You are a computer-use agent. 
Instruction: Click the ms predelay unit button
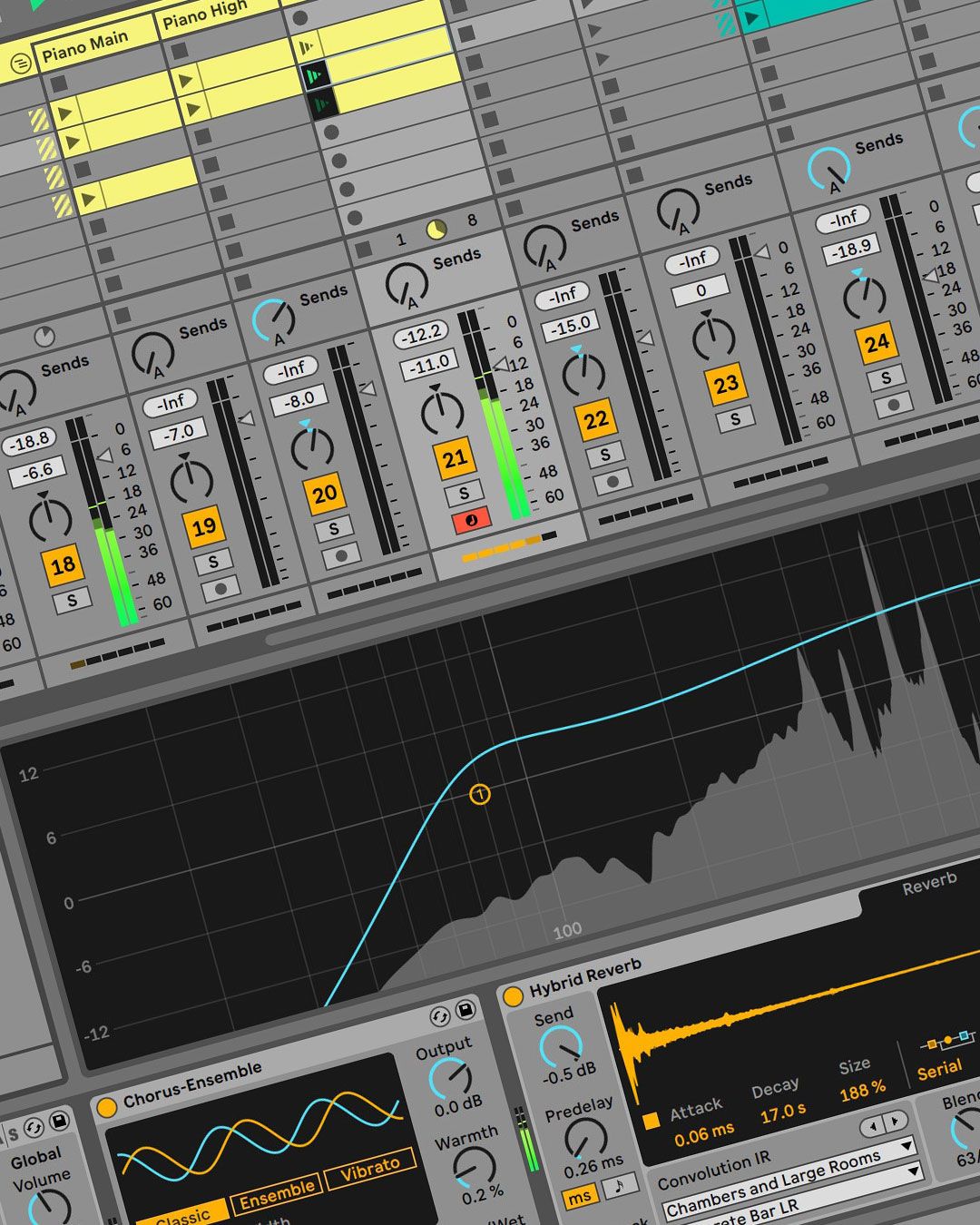(579, 1196)
